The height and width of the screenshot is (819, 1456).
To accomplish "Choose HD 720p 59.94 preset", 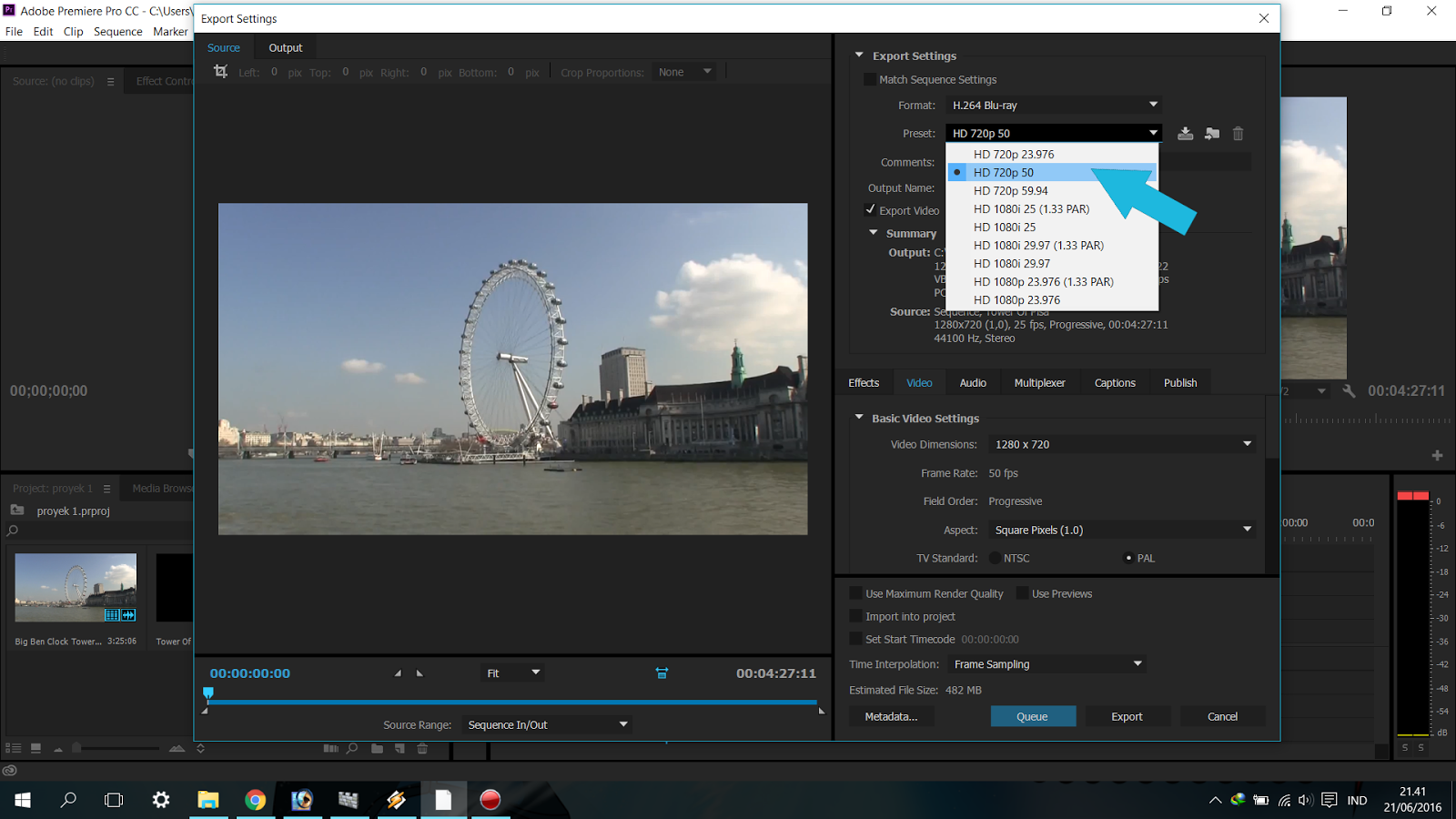I will [1052, 191].
